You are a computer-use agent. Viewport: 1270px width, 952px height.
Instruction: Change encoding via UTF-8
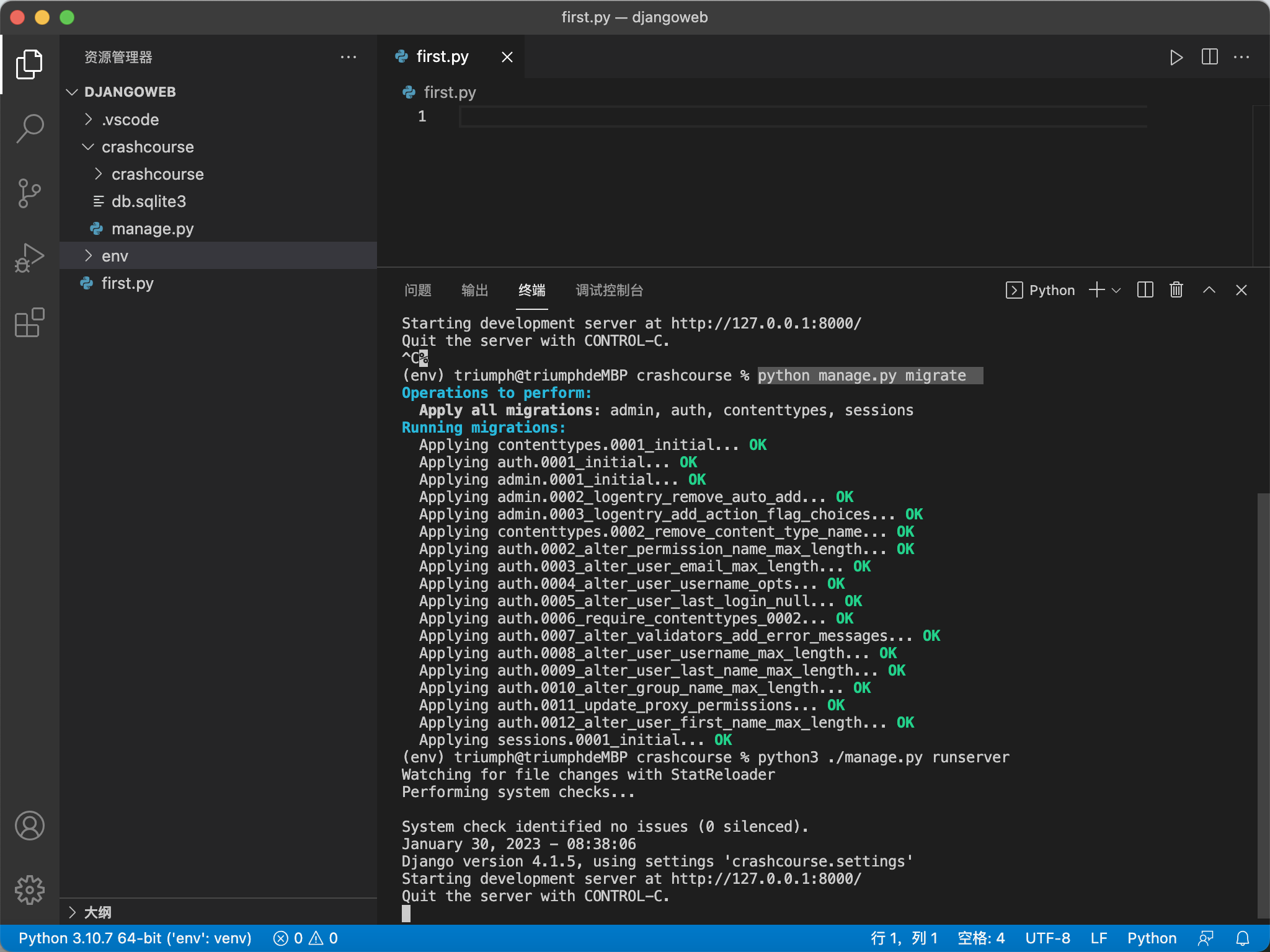[x=1048, y=938]
